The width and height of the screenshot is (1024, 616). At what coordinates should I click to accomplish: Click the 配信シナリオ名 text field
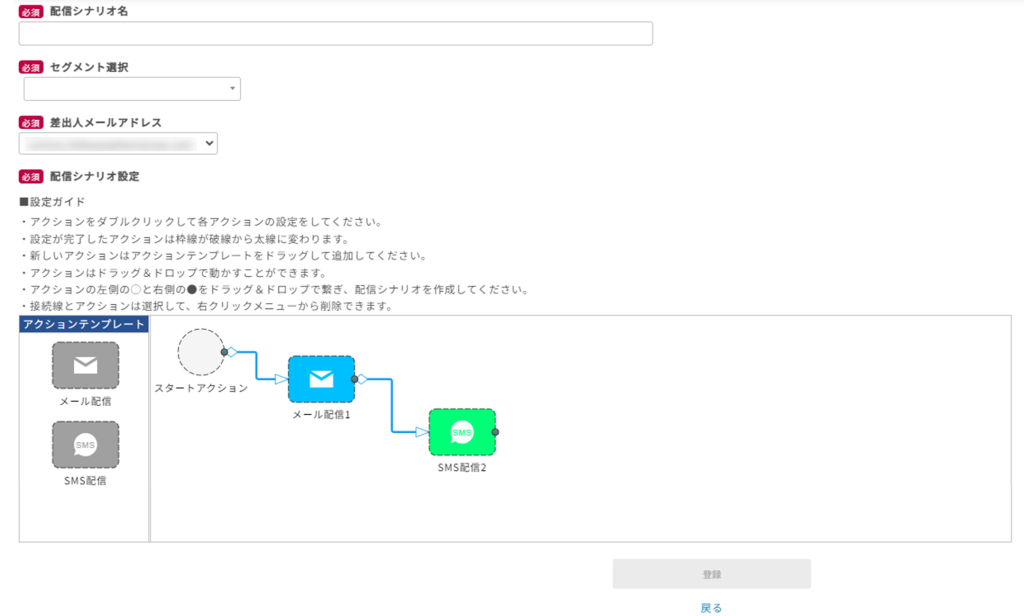click(336, 33)
